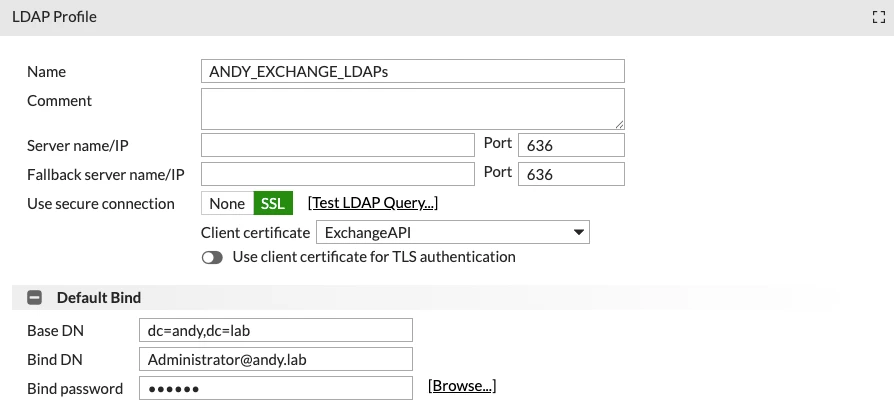Focus the Comment text area

[x=413, y=109]
